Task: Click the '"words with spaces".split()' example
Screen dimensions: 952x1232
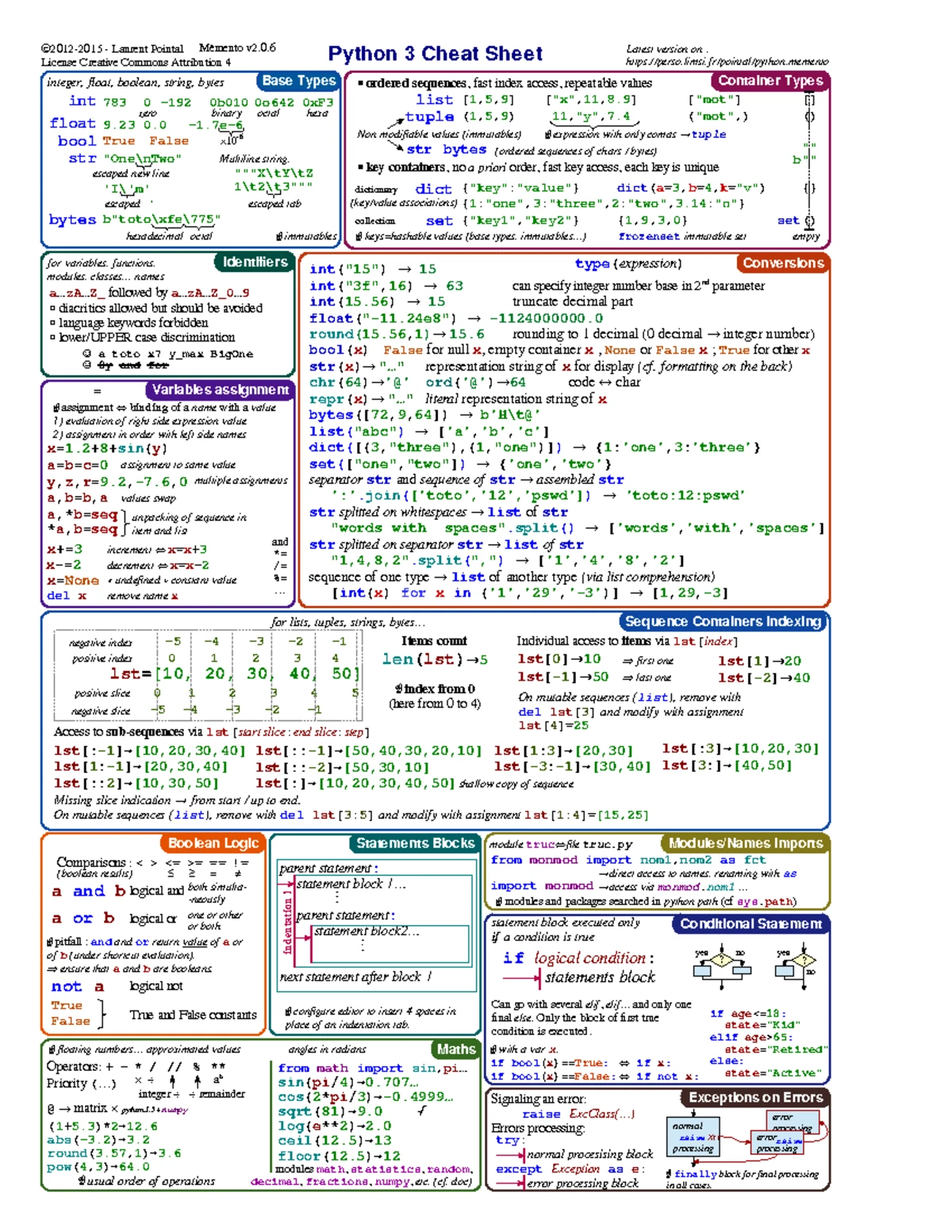Action: [x=578, y=528]
